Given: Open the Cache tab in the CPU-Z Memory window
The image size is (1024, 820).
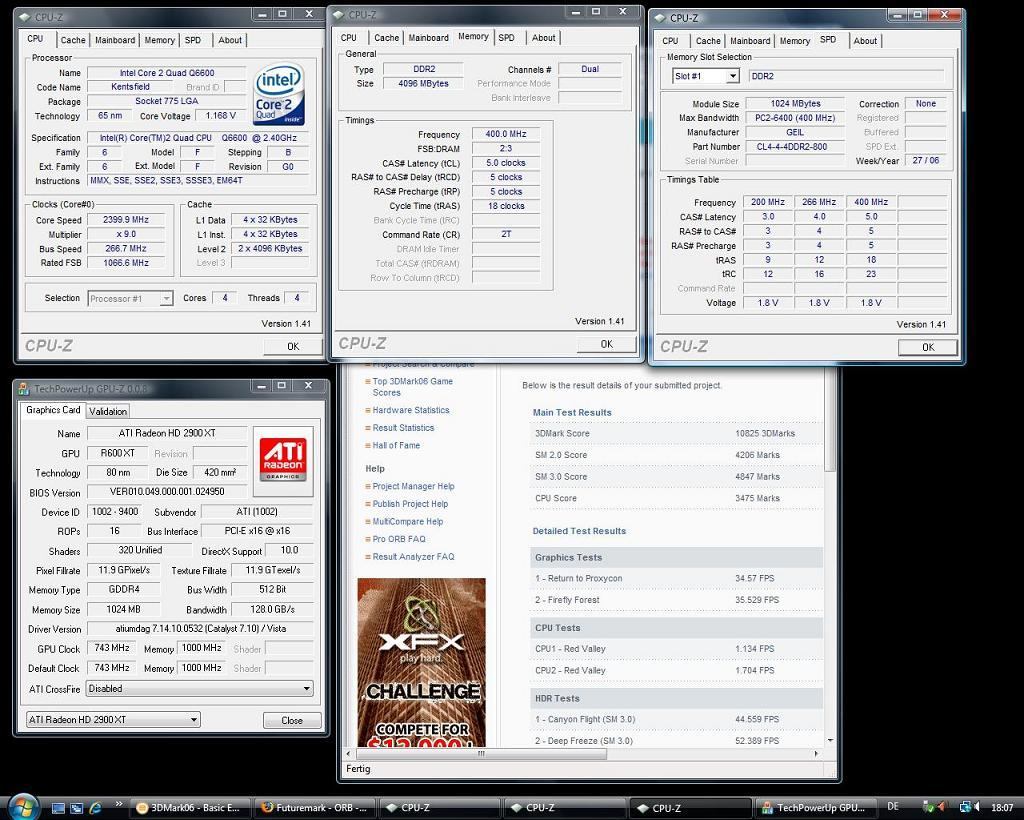Looking at the screenshot, I should tap(386, 38).
